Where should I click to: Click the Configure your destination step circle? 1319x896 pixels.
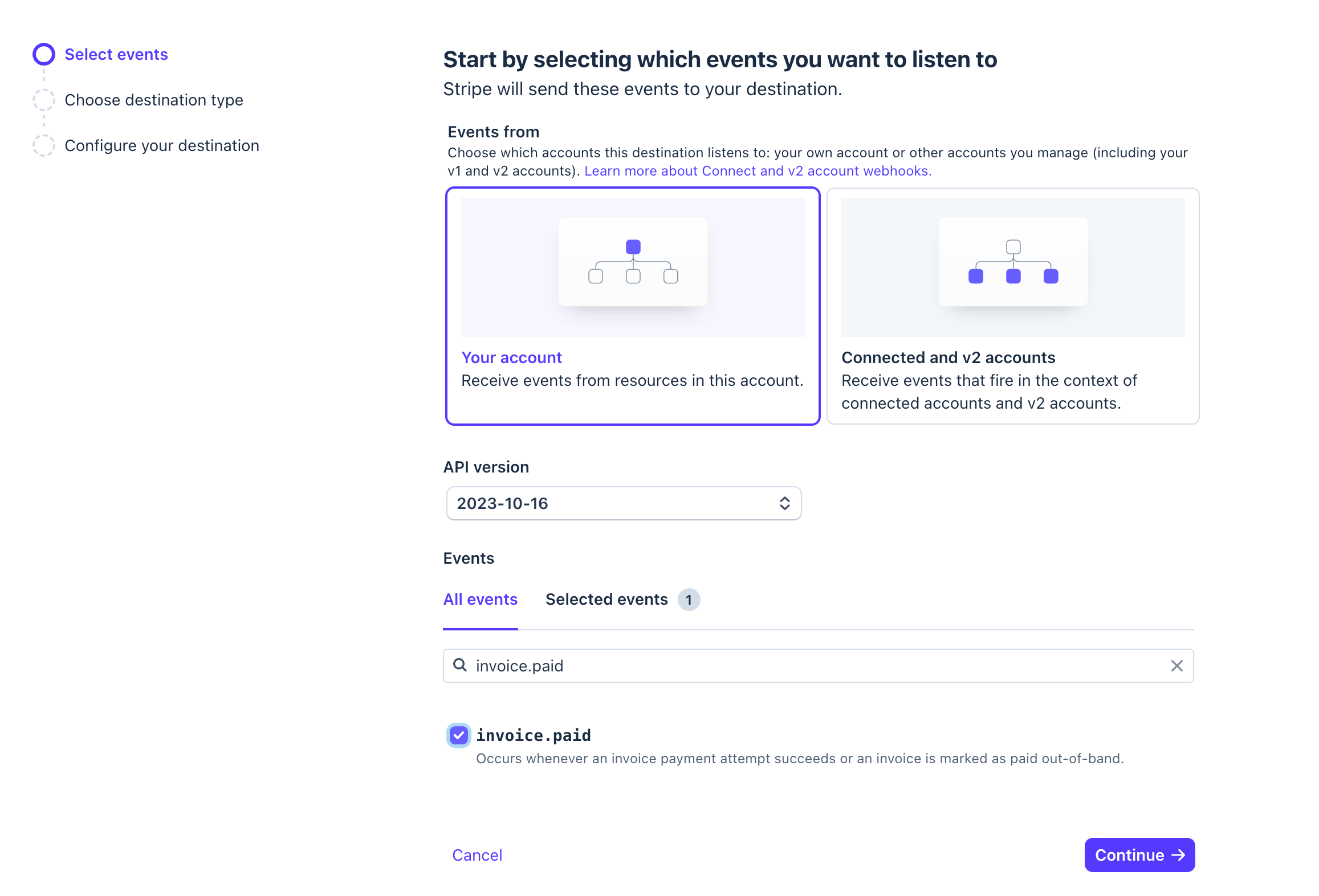point(44,145)
